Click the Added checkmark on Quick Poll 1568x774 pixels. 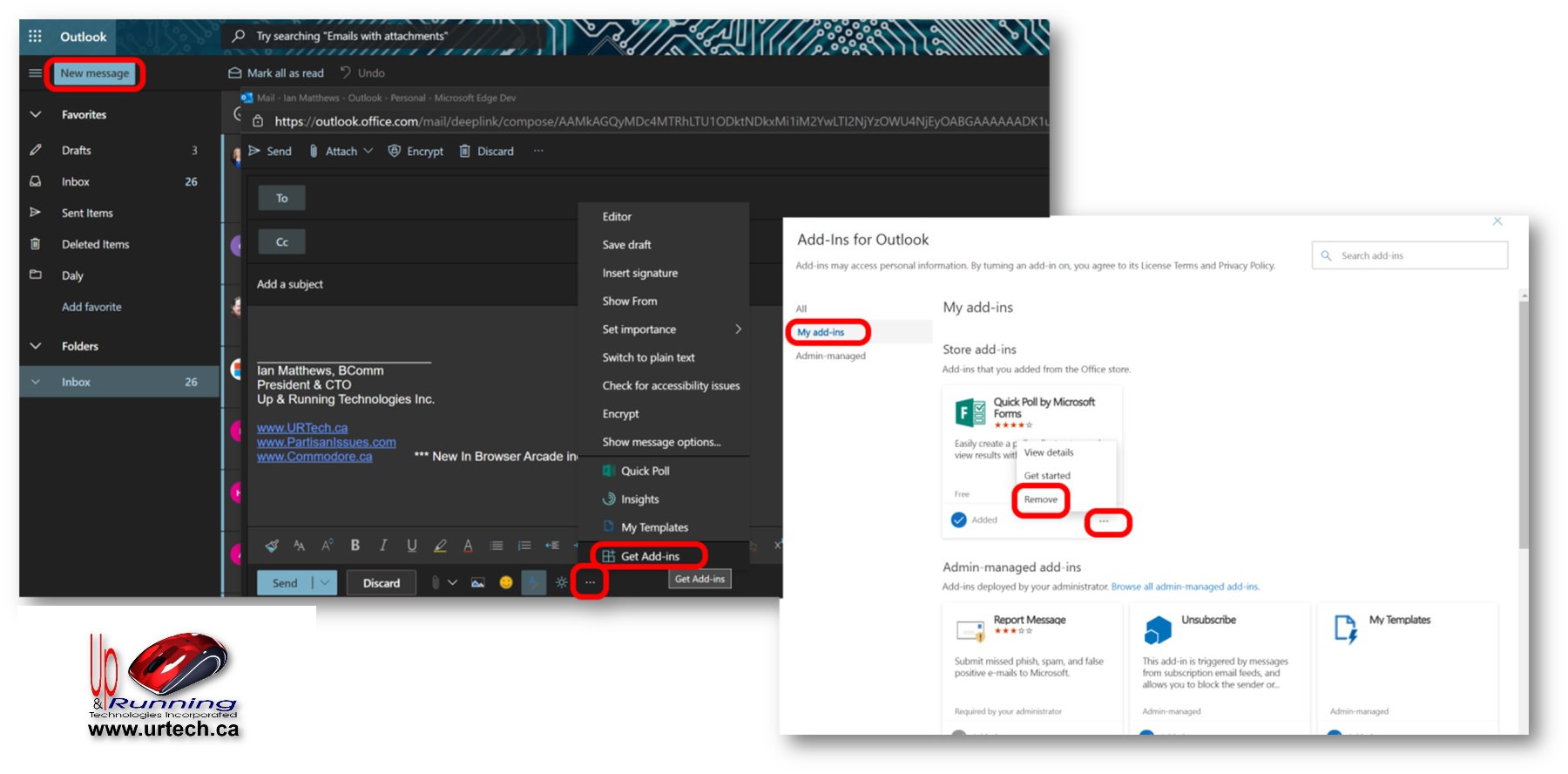[x=959, y=519]
